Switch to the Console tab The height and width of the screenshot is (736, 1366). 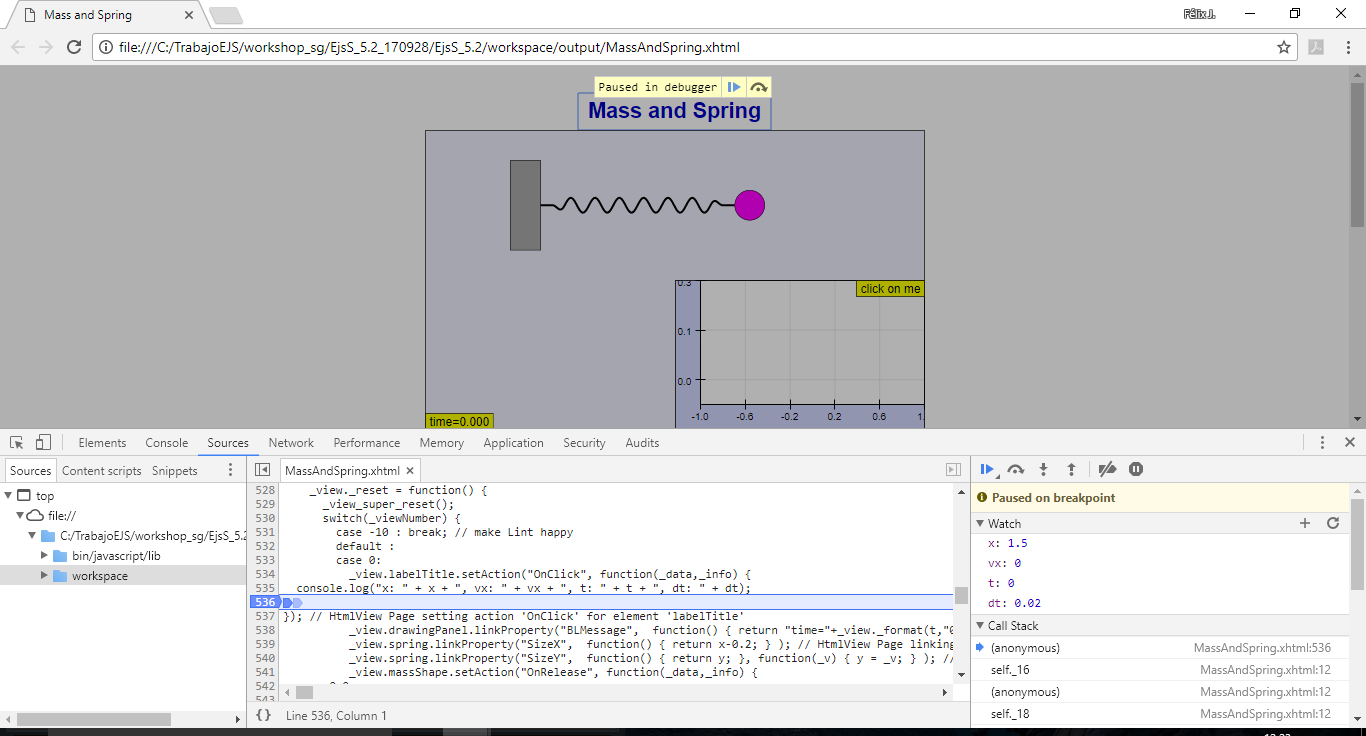point(167,443)
